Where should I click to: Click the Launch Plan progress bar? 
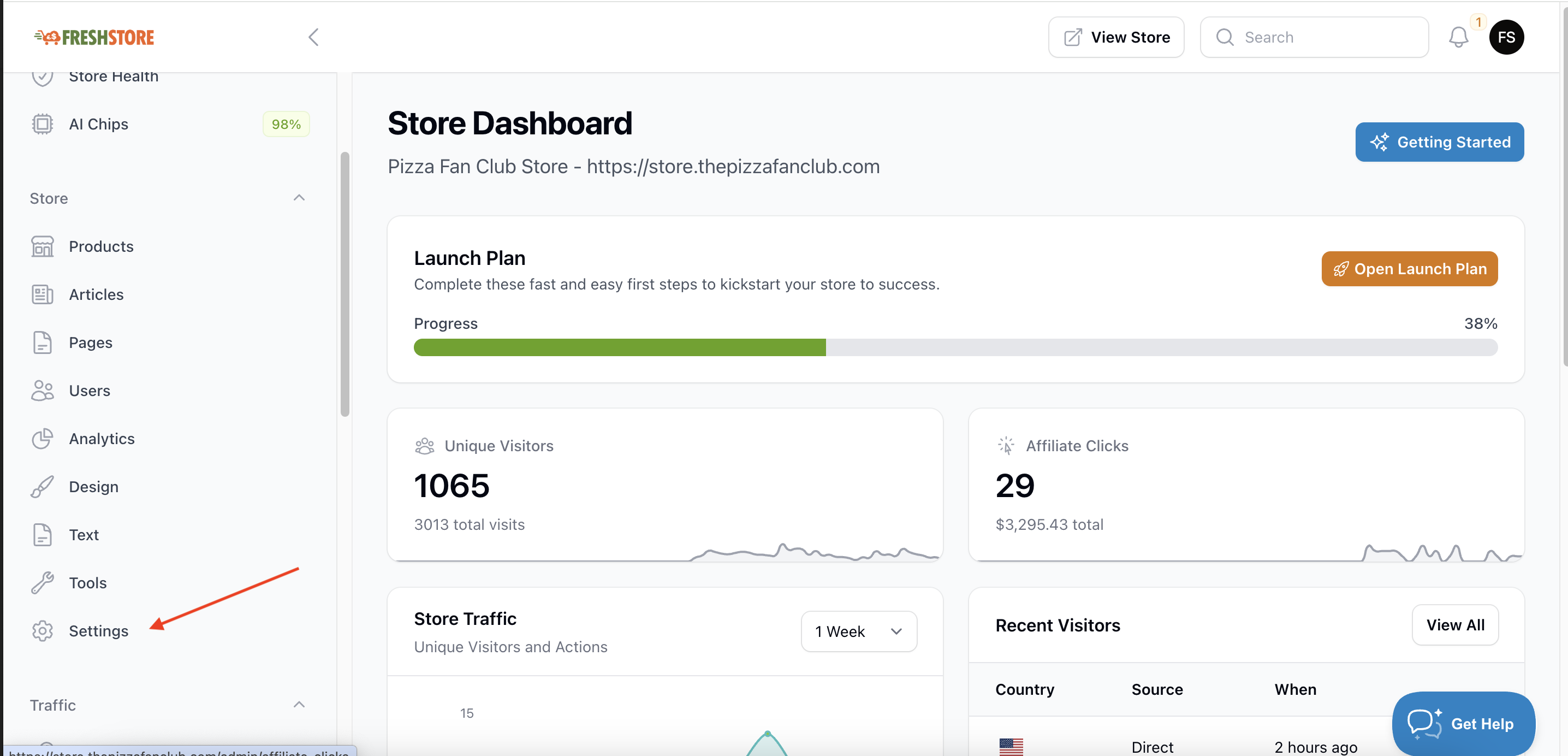tap(955, 348)
